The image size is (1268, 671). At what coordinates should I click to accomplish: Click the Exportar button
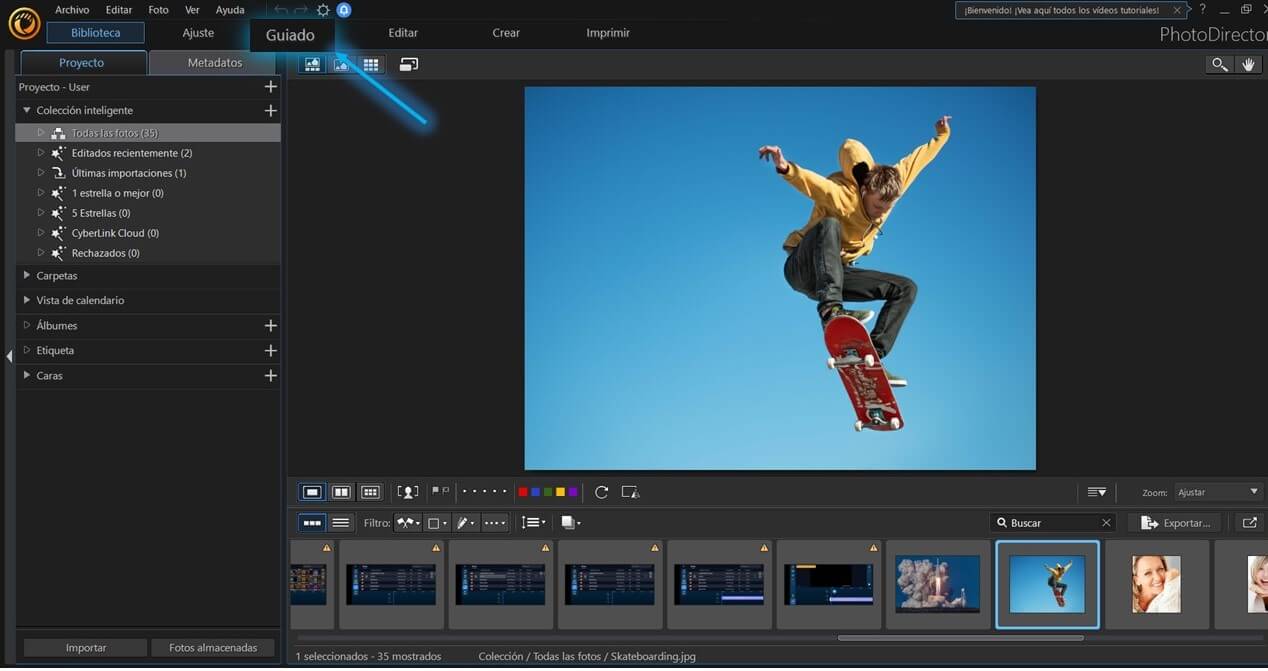click(1175, 522)
